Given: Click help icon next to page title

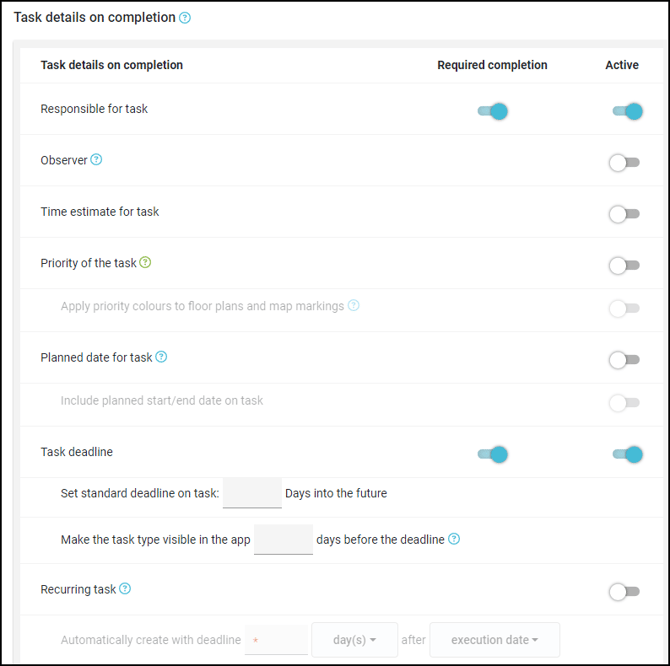Looking at the screenshot, I should pos(185,18).
